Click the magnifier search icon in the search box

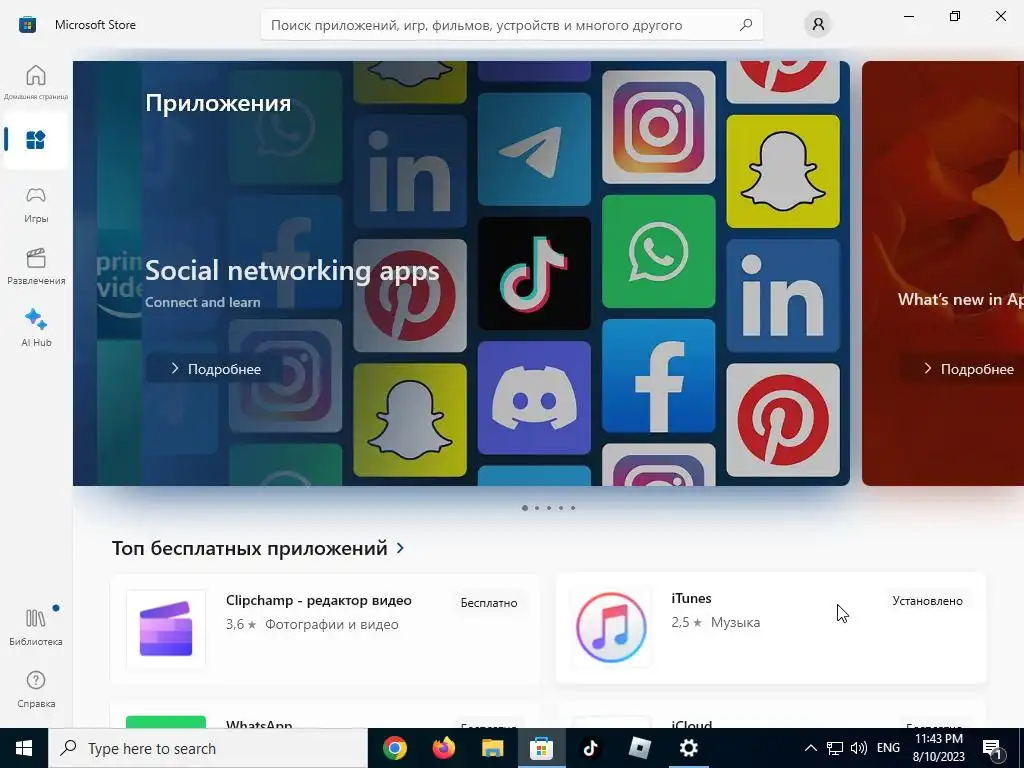coord(746,25)
